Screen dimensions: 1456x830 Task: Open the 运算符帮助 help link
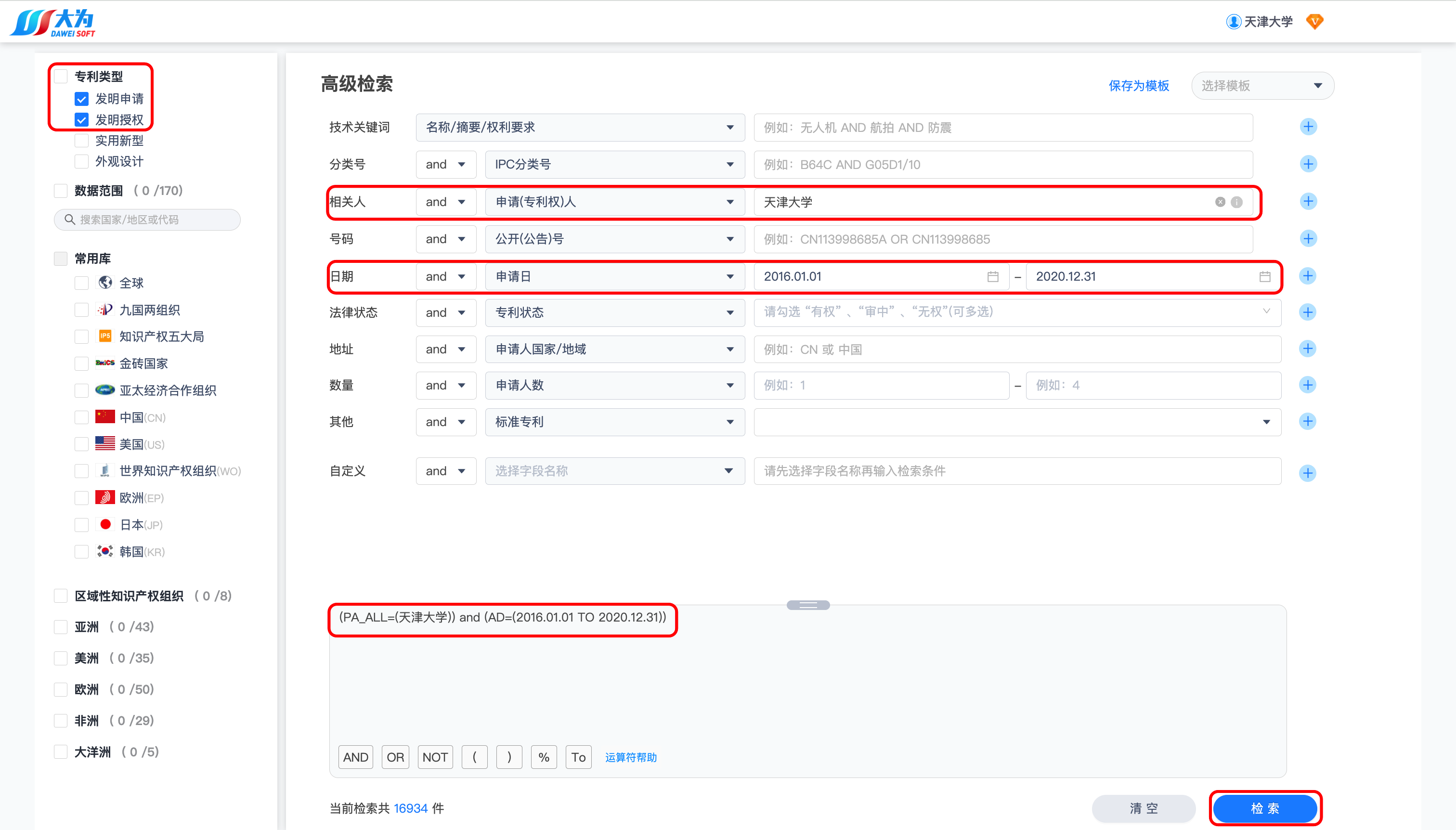631,757
